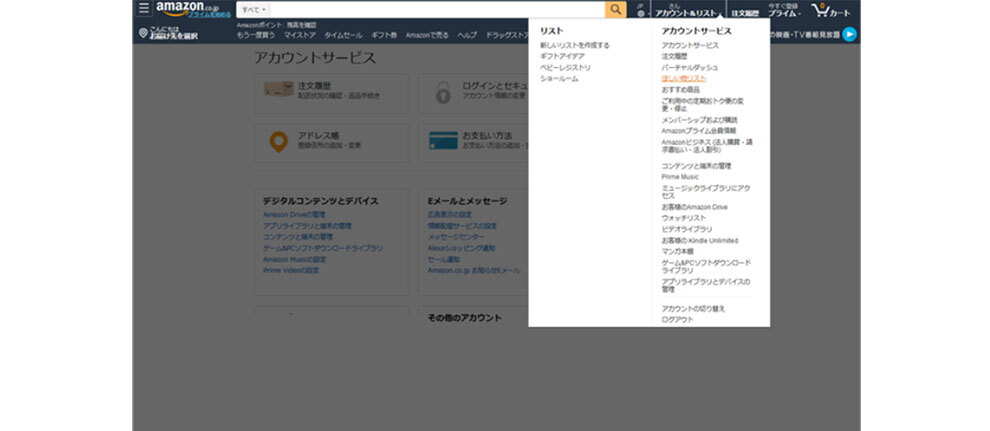Screen dimensions: 990x431
Task: Click セール通知 link on page
Action: 443,259
